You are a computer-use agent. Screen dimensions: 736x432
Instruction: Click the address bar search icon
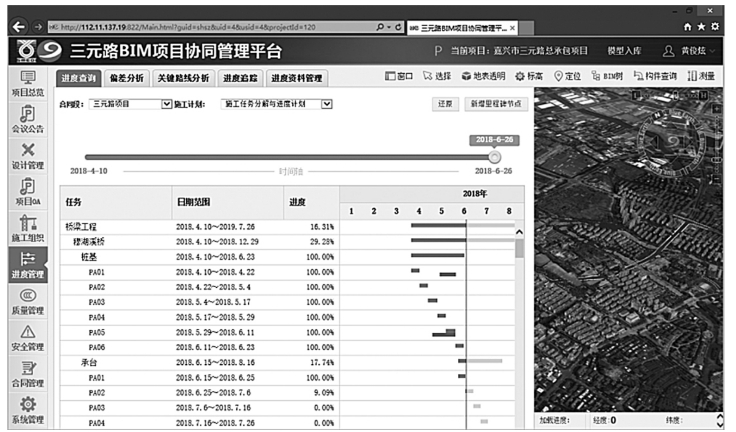point(380,27)
